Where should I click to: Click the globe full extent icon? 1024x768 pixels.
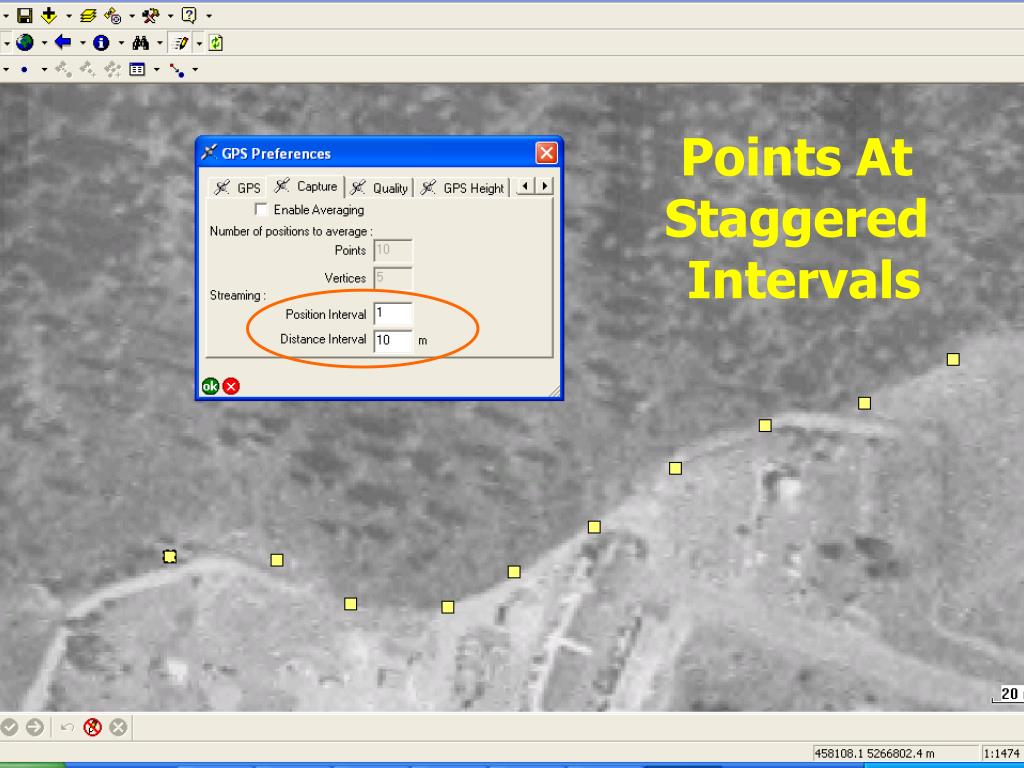[x=25, y=43]
